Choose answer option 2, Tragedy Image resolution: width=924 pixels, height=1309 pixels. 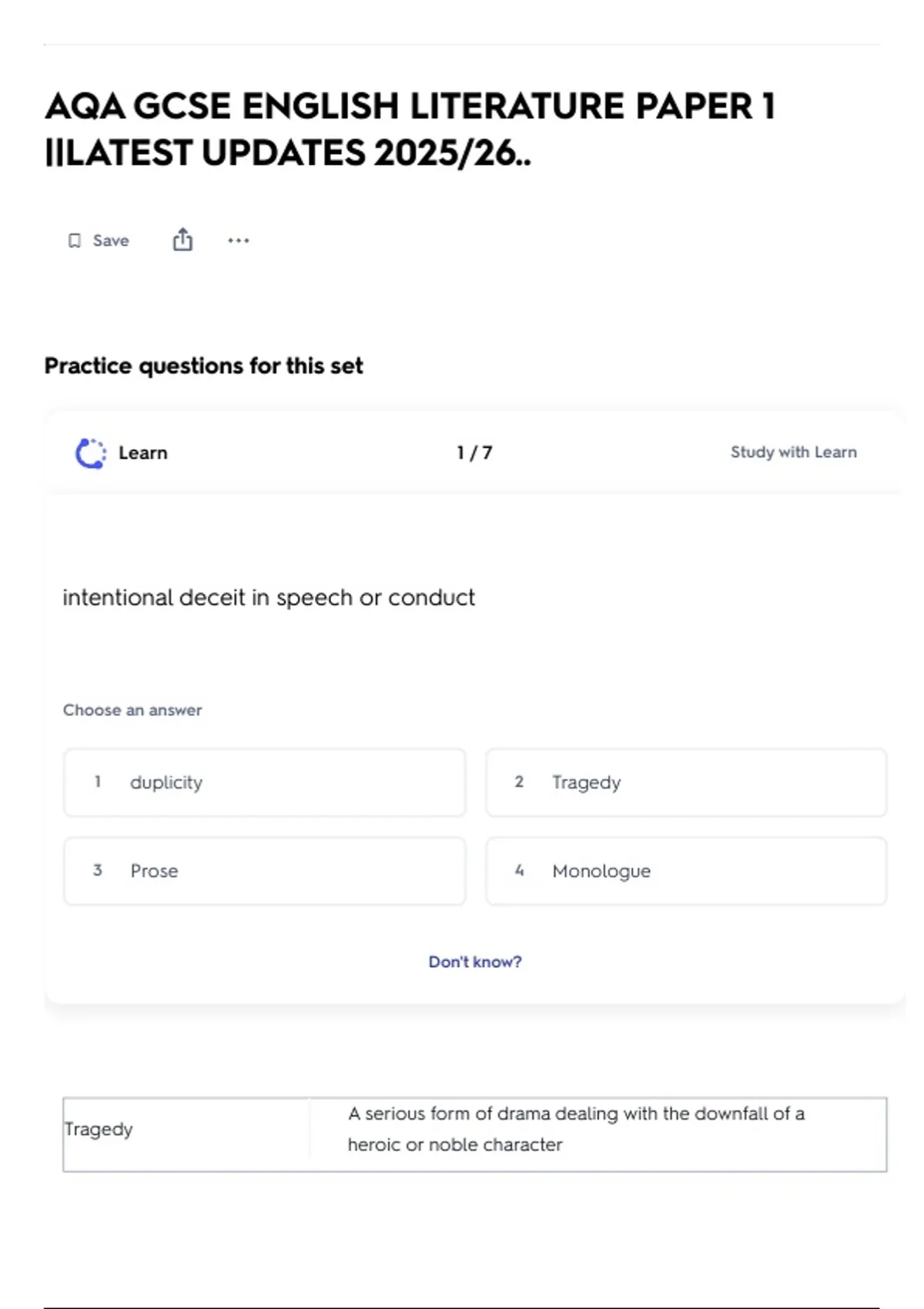pos(685,782)
